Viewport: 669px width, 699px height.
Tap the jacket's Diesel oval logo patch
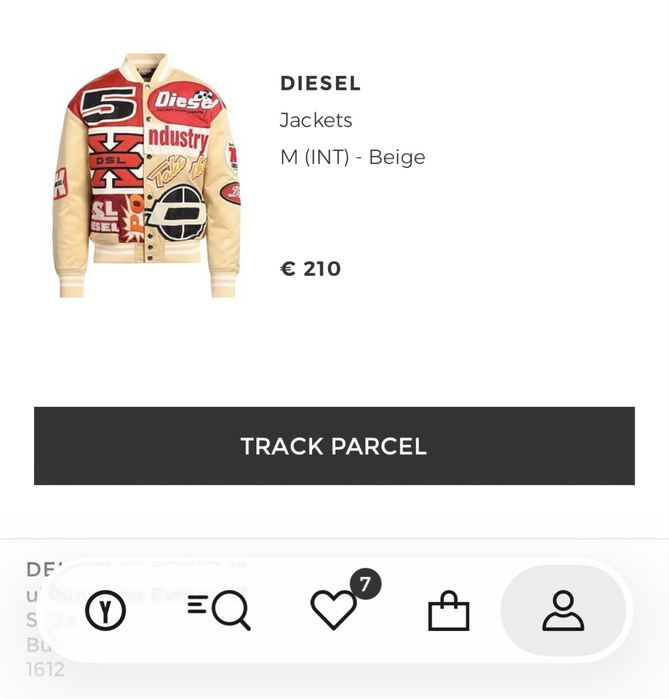185,102
